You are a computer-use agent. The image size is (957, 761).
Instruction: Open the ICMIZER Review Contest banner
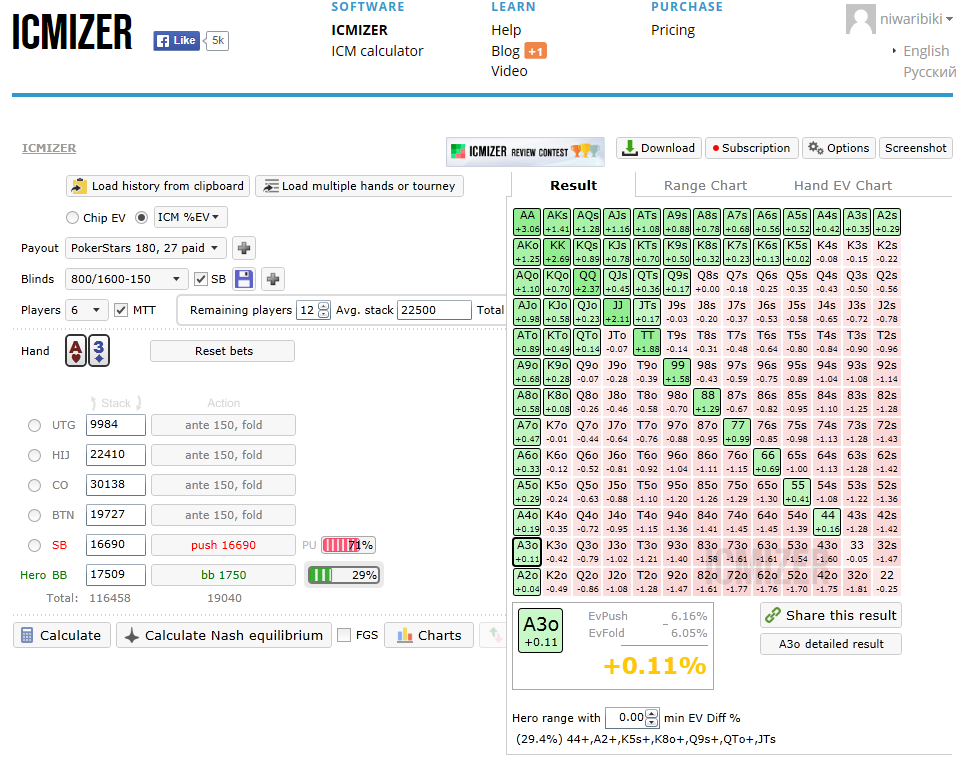tap(525, 151)
